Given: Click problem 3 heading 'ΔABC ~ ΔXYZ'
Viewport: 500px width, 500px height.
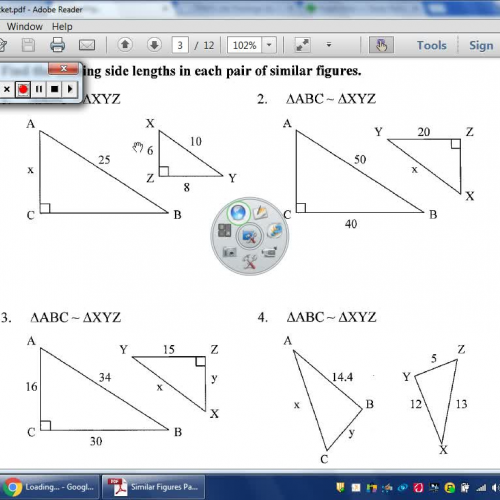Looking at the screenshot, I should coord(75,317).
